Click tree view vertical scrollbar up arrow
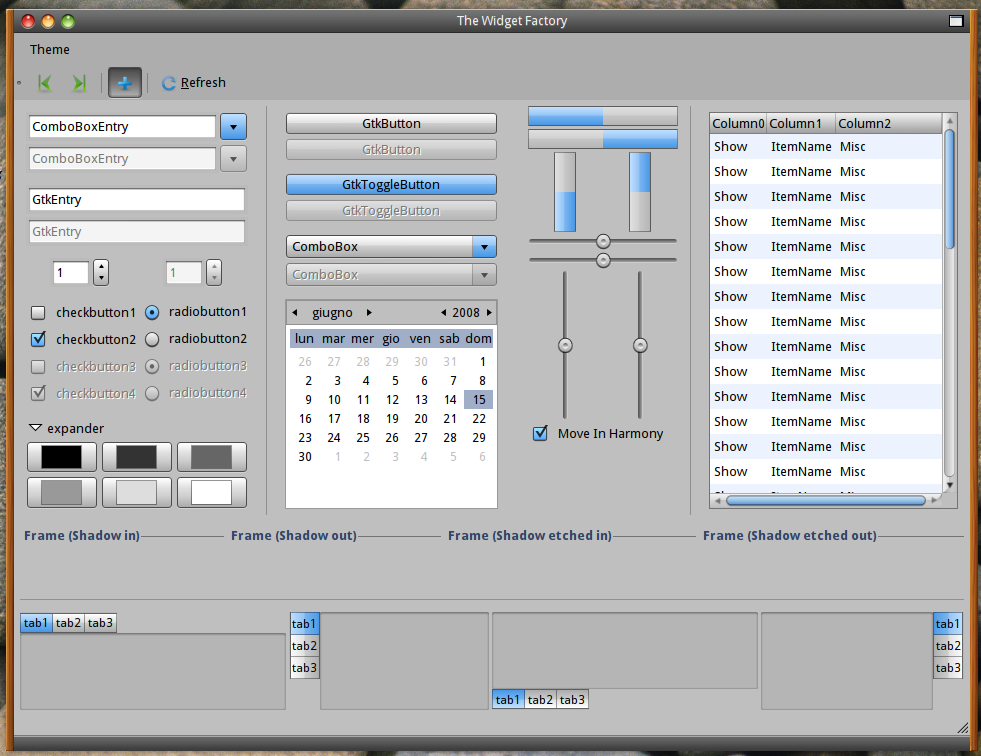This screenshot has width=981, height=756. tap(950, 120)
